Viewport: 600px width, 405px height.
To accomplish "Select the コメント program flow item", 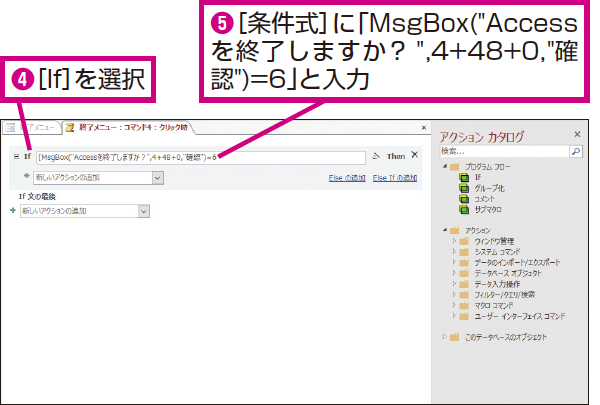I will point(484,198).
